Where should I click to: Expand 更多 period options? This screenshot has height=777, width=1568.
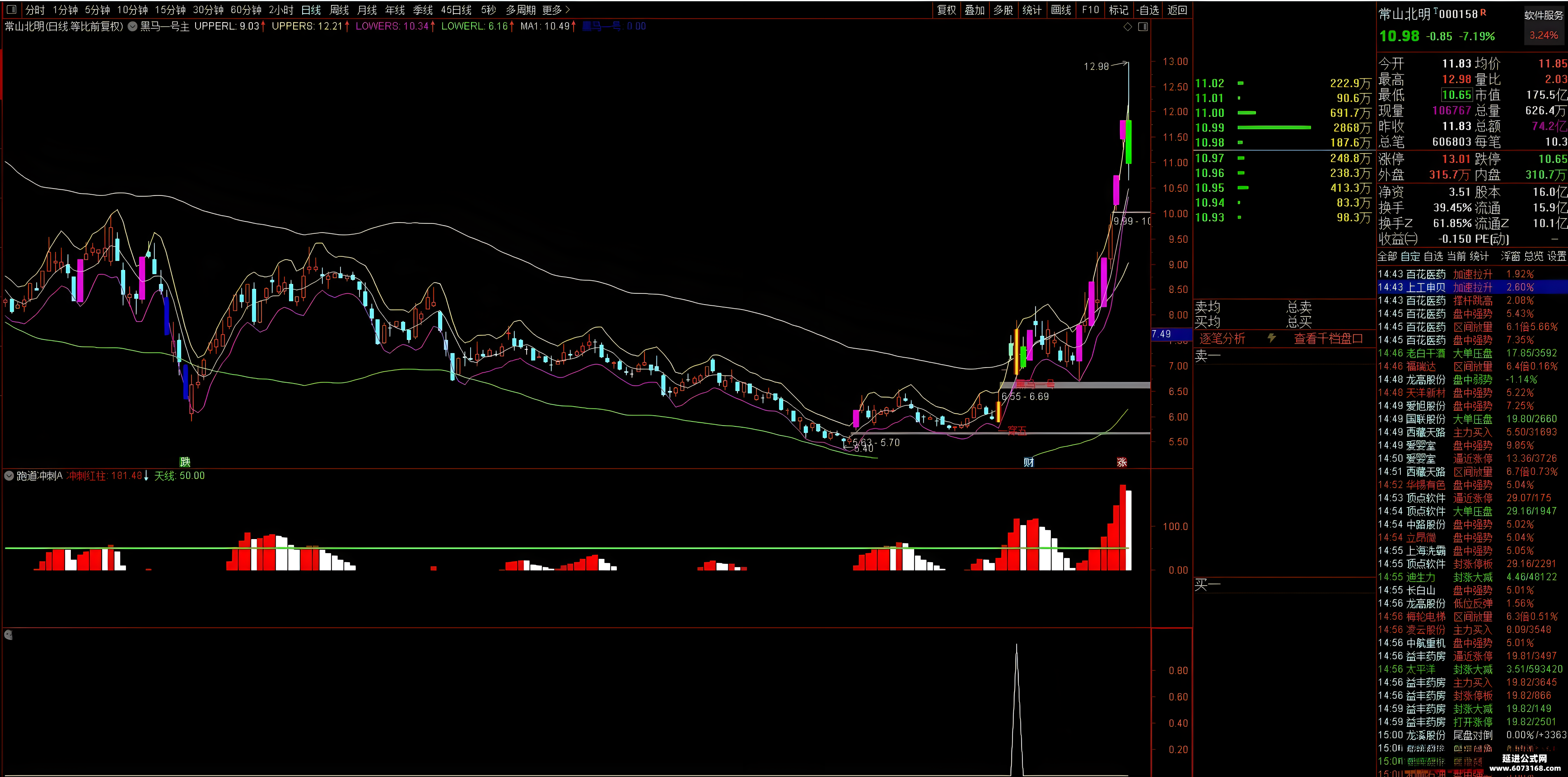556,10
